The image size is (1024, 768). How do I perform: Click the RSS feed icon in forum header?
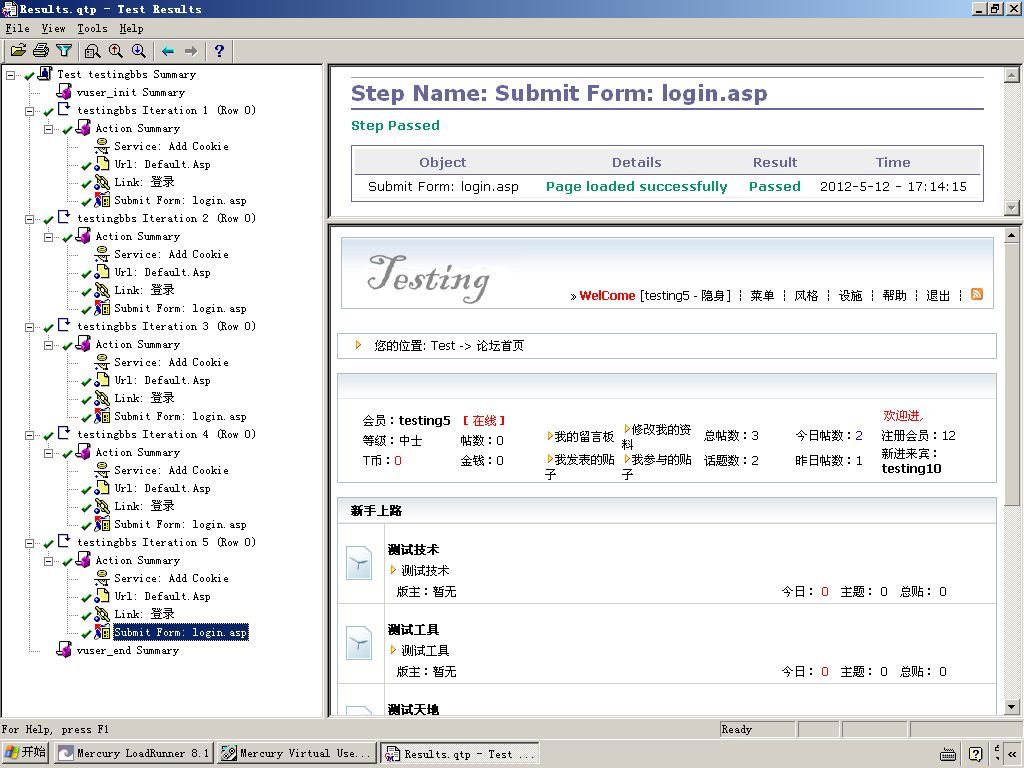click(977, 295)
